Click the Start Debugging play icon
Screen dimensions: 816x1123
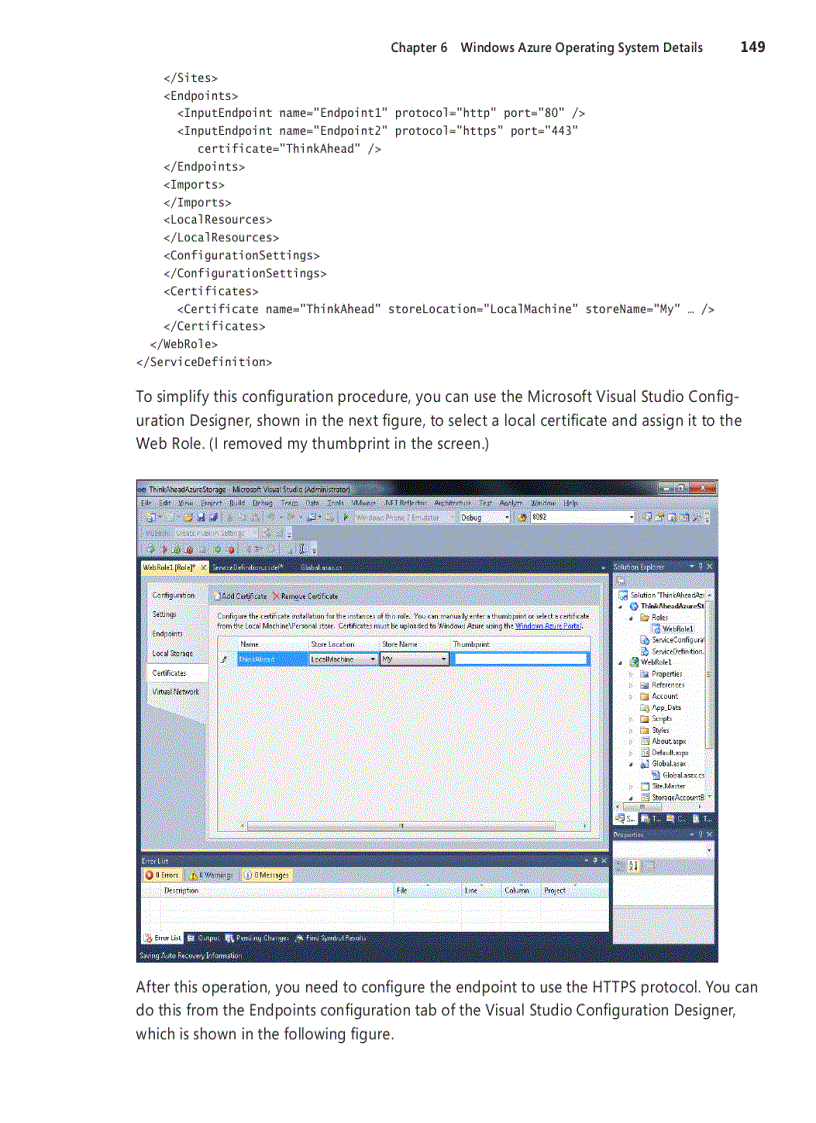click(343, 517)
